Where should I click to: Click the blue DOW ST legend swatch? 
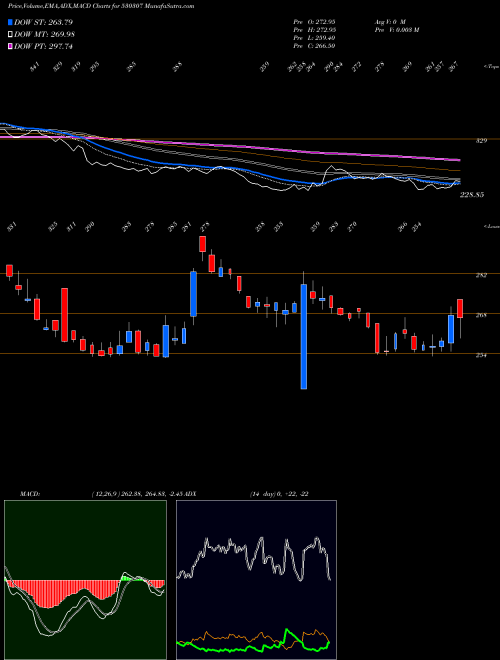[10, 22]
